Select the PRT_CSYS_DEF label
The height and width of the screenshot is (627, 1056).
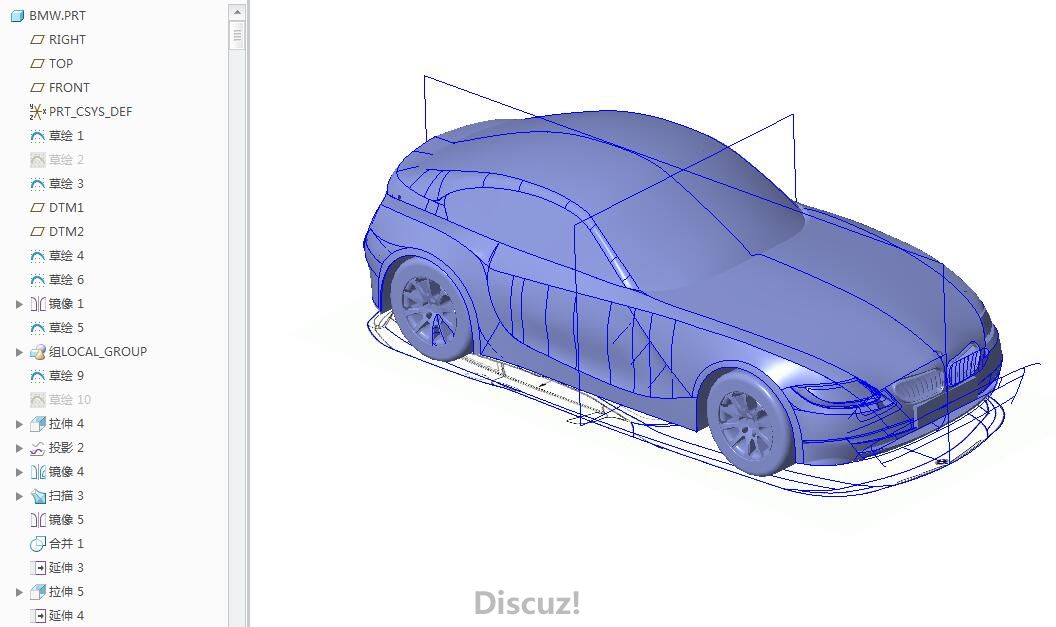pyautogui.click(x=90, y=112)
